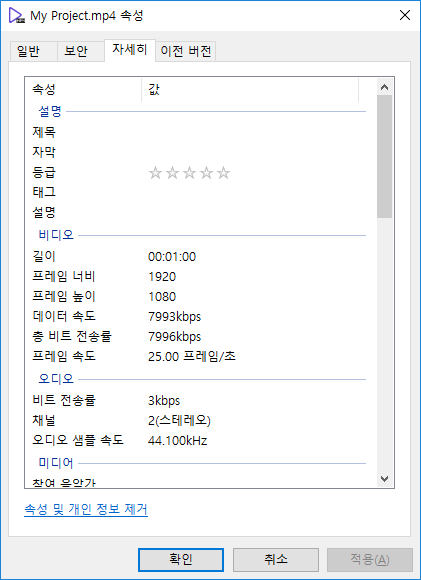Click the video file icon in title bar
Image resolution: width=421 pixels, height=580 pixels.
(x=16, y=16)
